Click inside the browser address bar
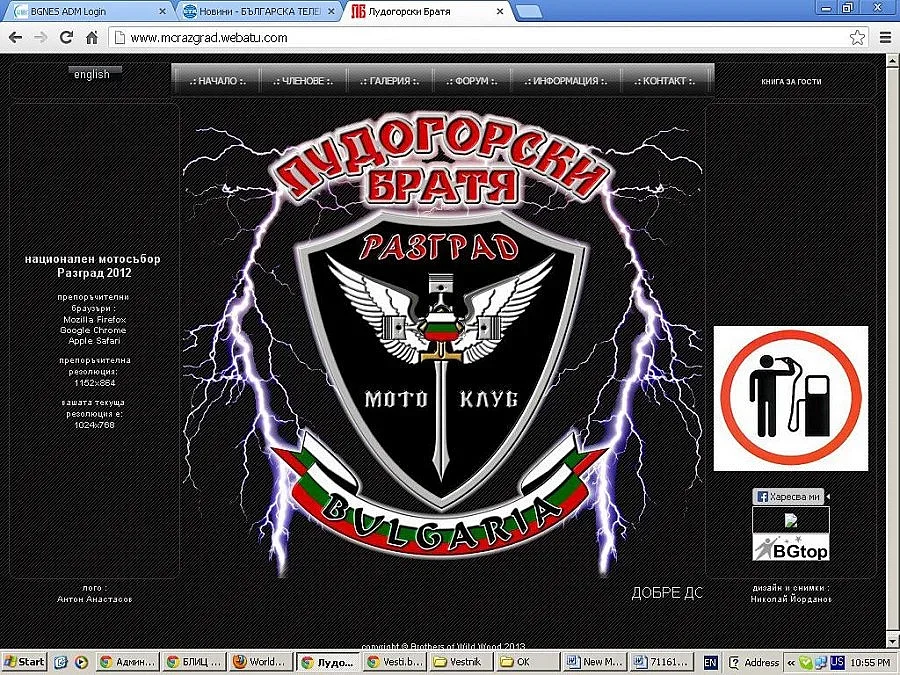The image size is (900, 675). [x=300, y=35]
